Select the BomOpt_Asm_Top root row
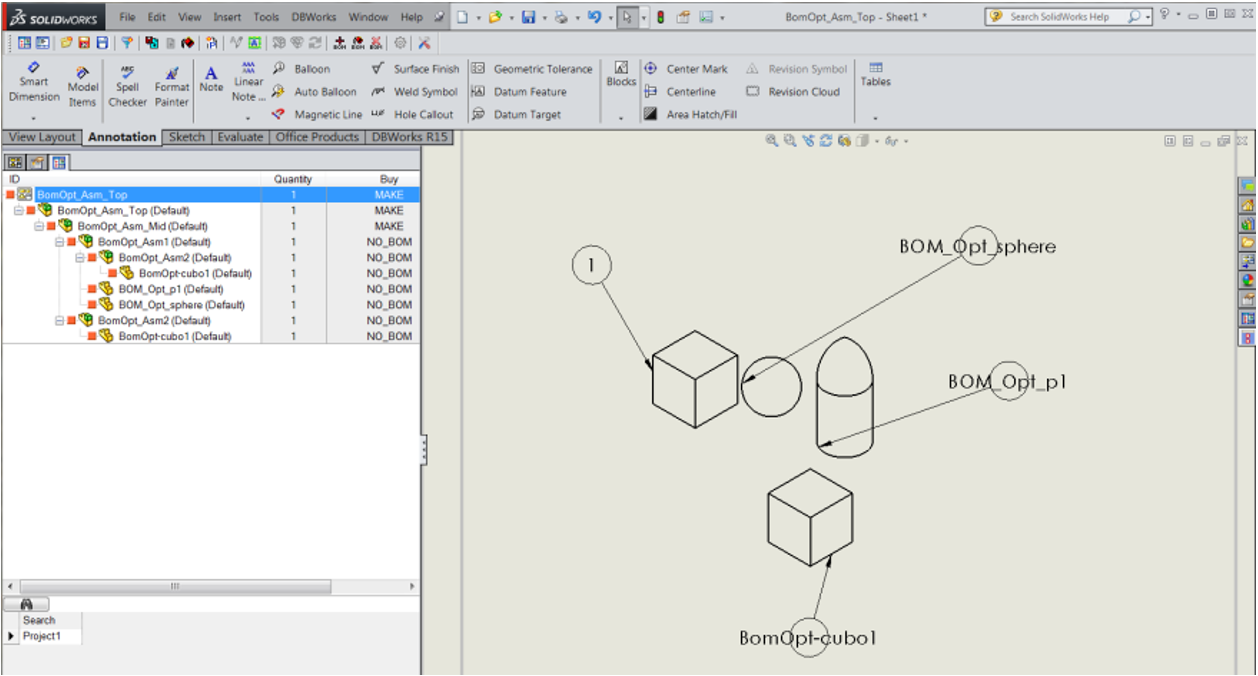 pos(211,195)
